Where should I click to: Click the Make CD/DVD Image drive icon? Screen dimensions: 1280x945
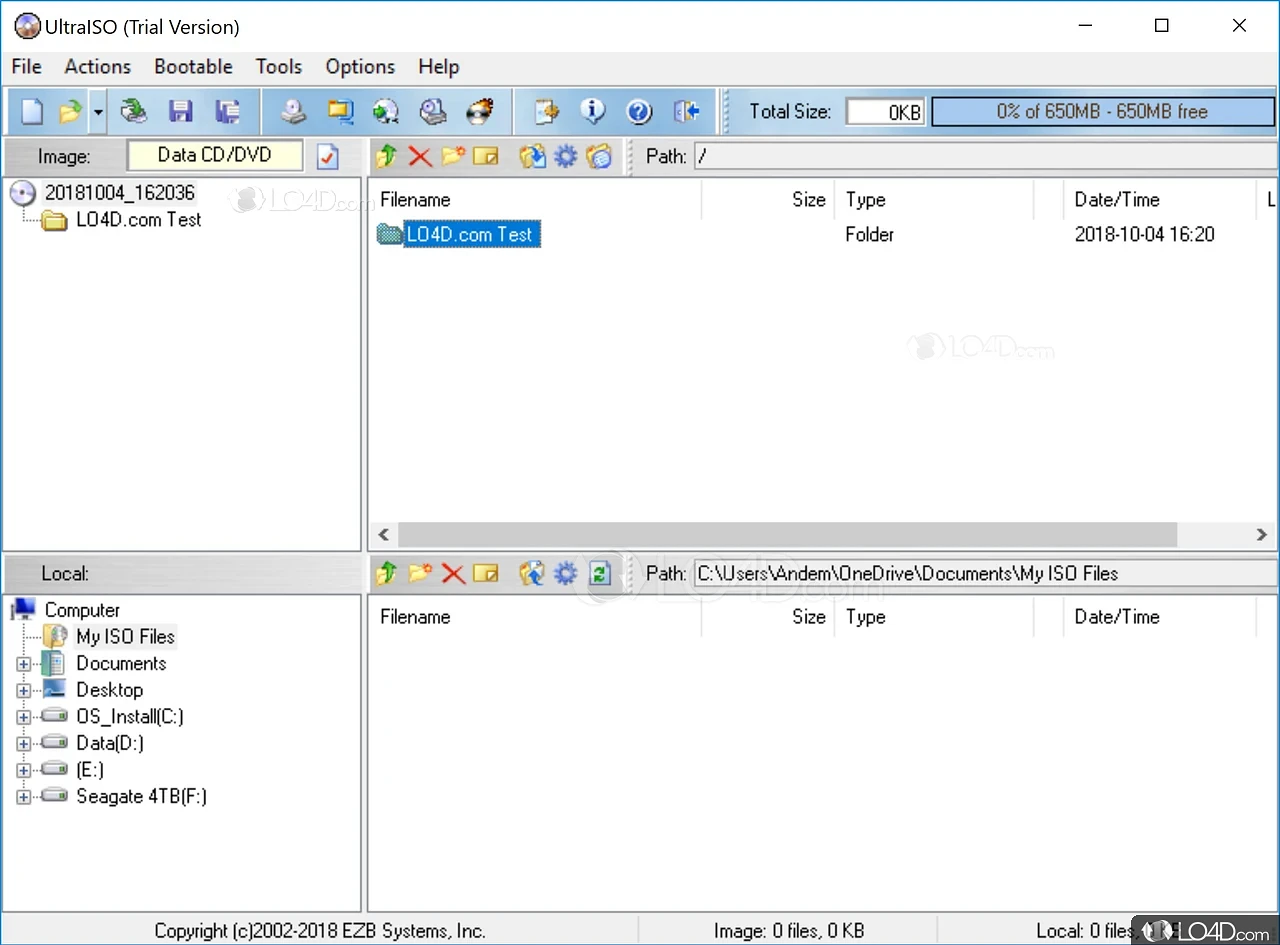[x=293, y=111]
